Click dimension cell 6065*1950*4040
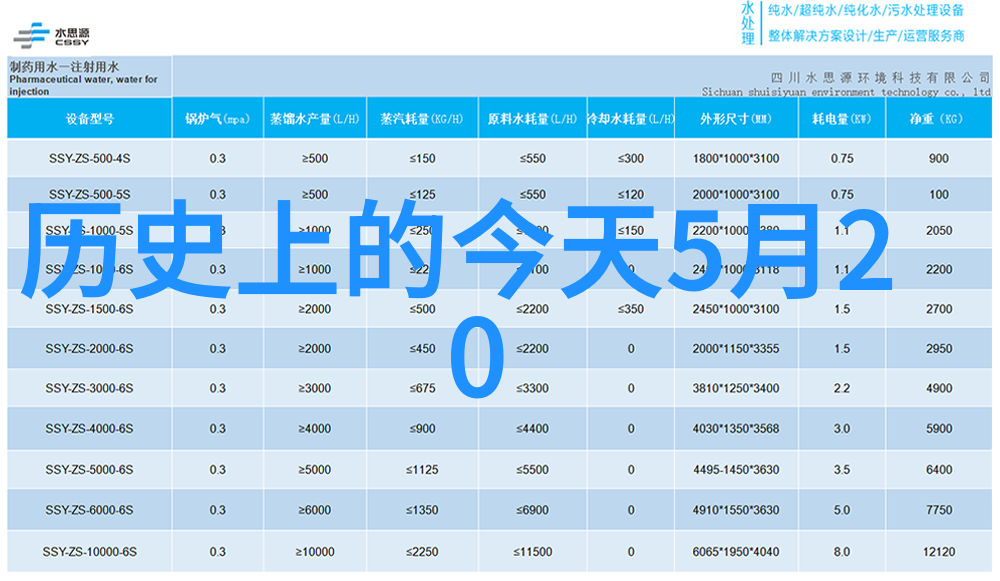The width and height of the screenshot is (1000, 581). pyautogui.click(x=735, y=551)
